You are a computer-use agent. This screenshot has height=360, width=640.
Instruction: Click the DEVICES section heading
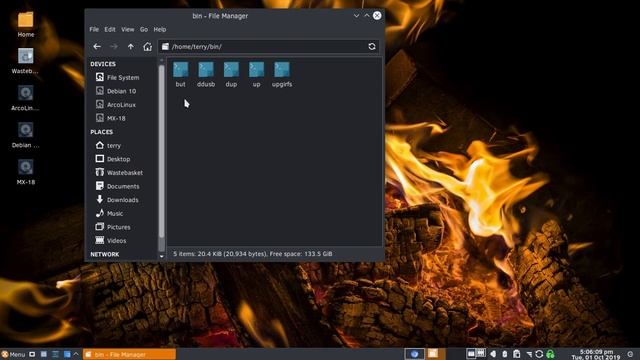pos(103,64)
